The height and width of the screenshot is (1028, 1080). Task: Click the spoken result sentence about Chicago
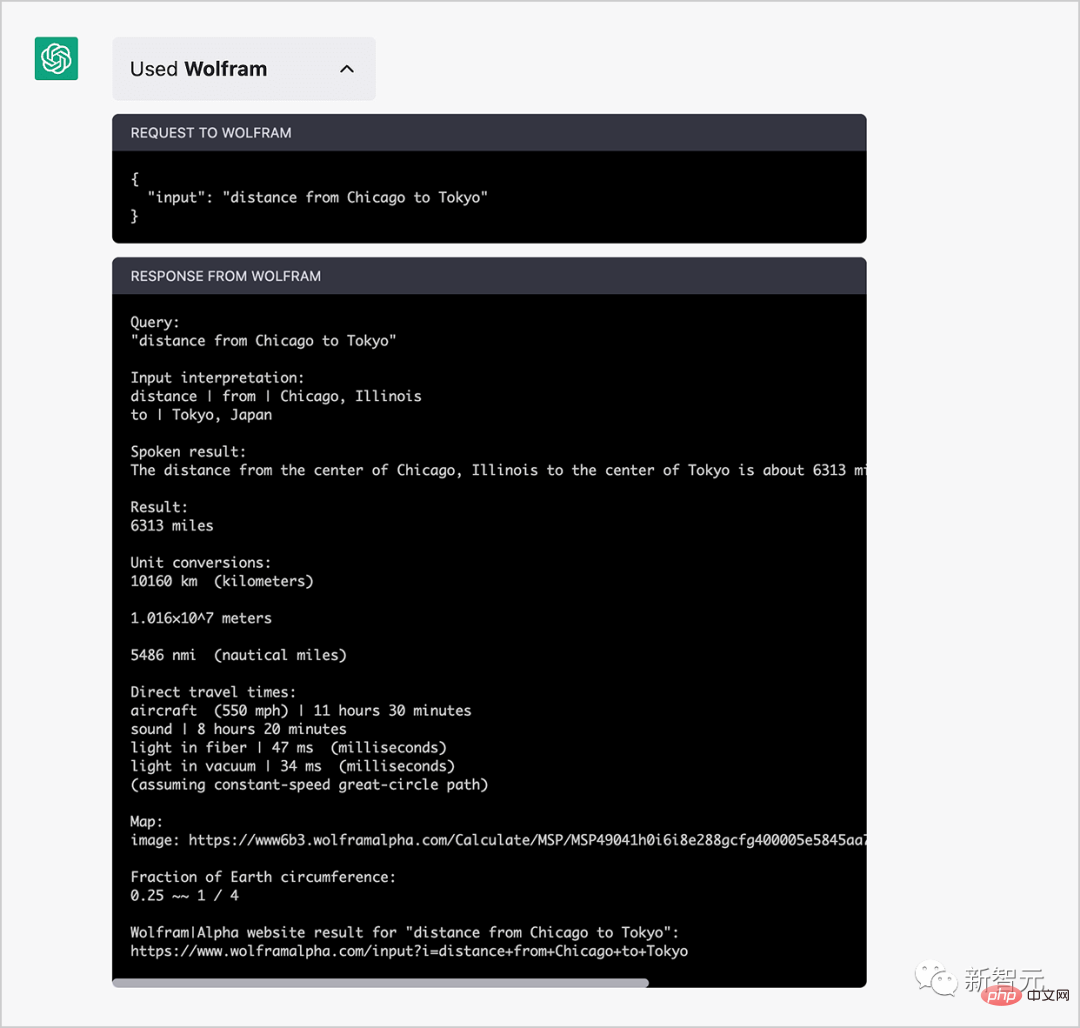[x=499, y=470]
